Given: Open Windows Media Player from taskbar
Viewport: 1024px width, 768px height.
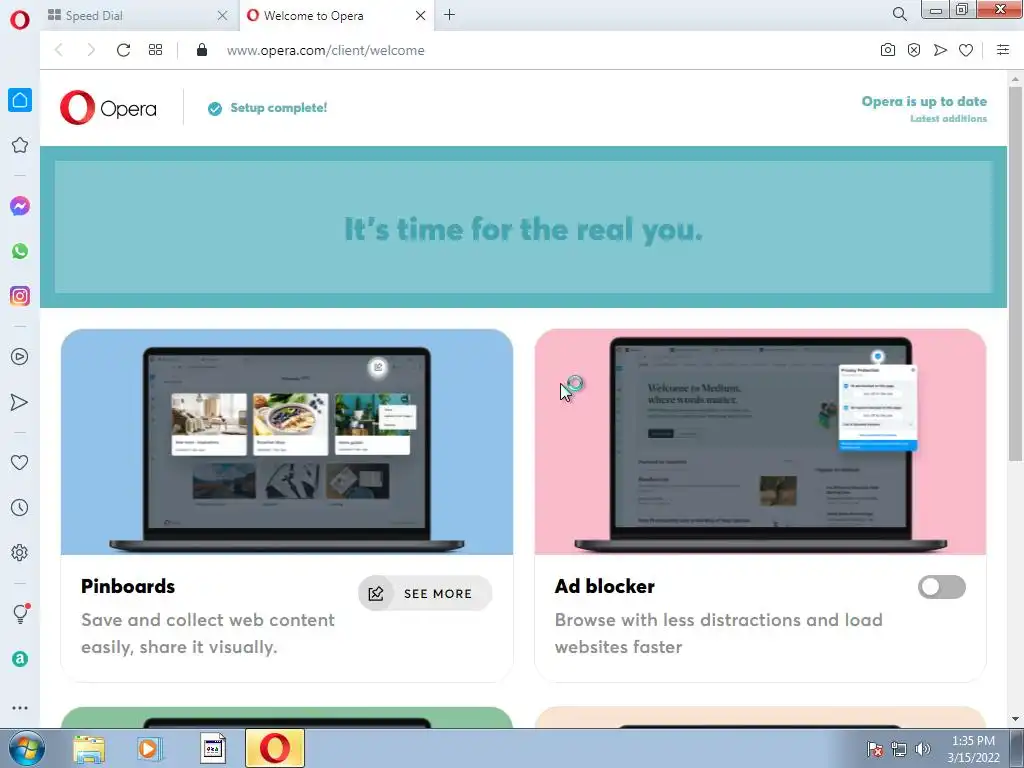Looking at the screenshot, I should pos(150,749).
